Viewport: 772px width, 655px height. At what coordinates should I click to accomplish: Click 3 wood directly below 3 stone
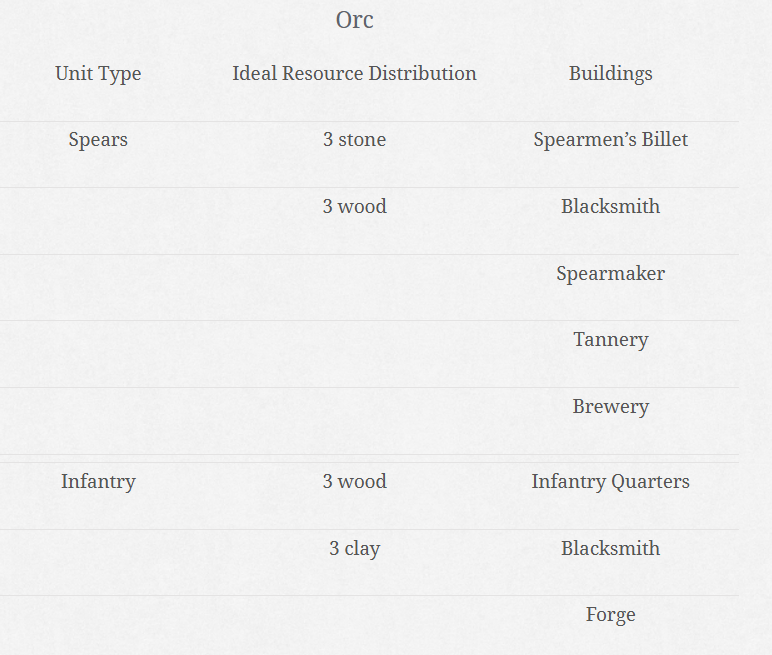(354, 207)
